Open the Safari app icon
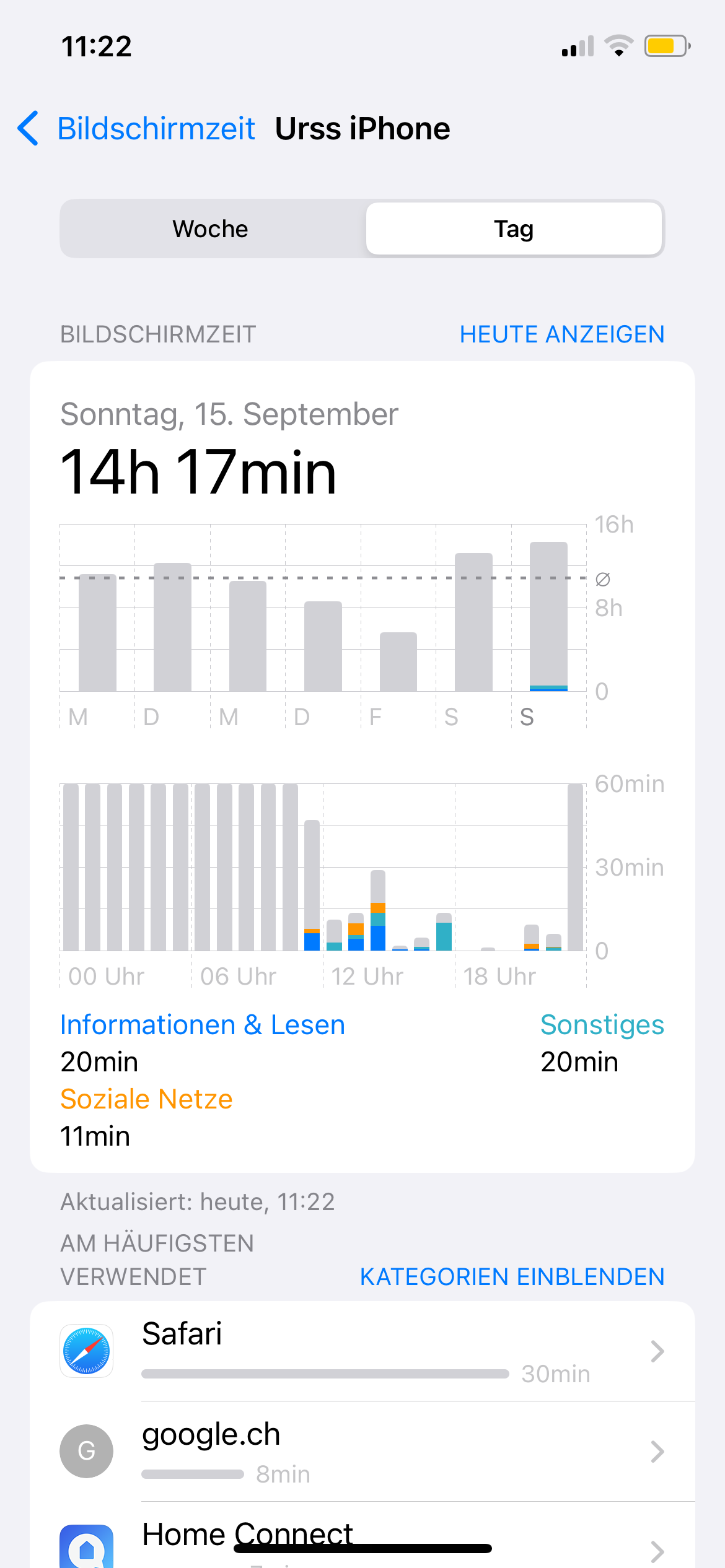This screenshot has height=1568, width=725. pyautogui.click(x=87, y=1351)
